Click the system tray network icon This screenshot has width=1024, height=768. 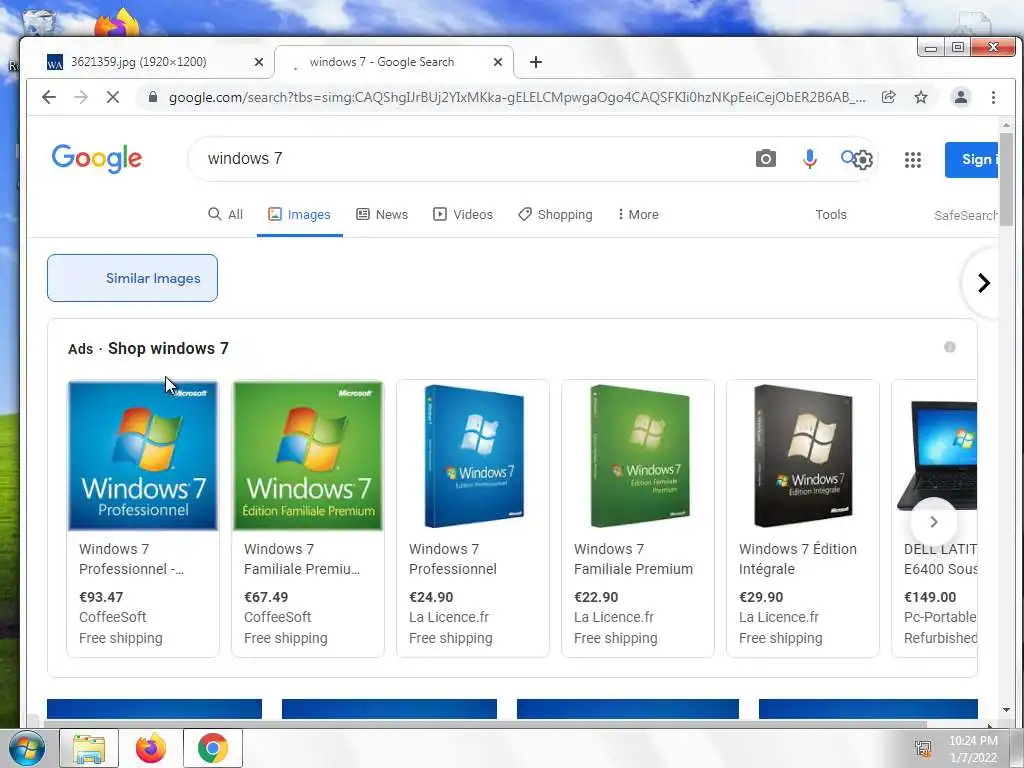pyautogui.click(x=923, y=748)
